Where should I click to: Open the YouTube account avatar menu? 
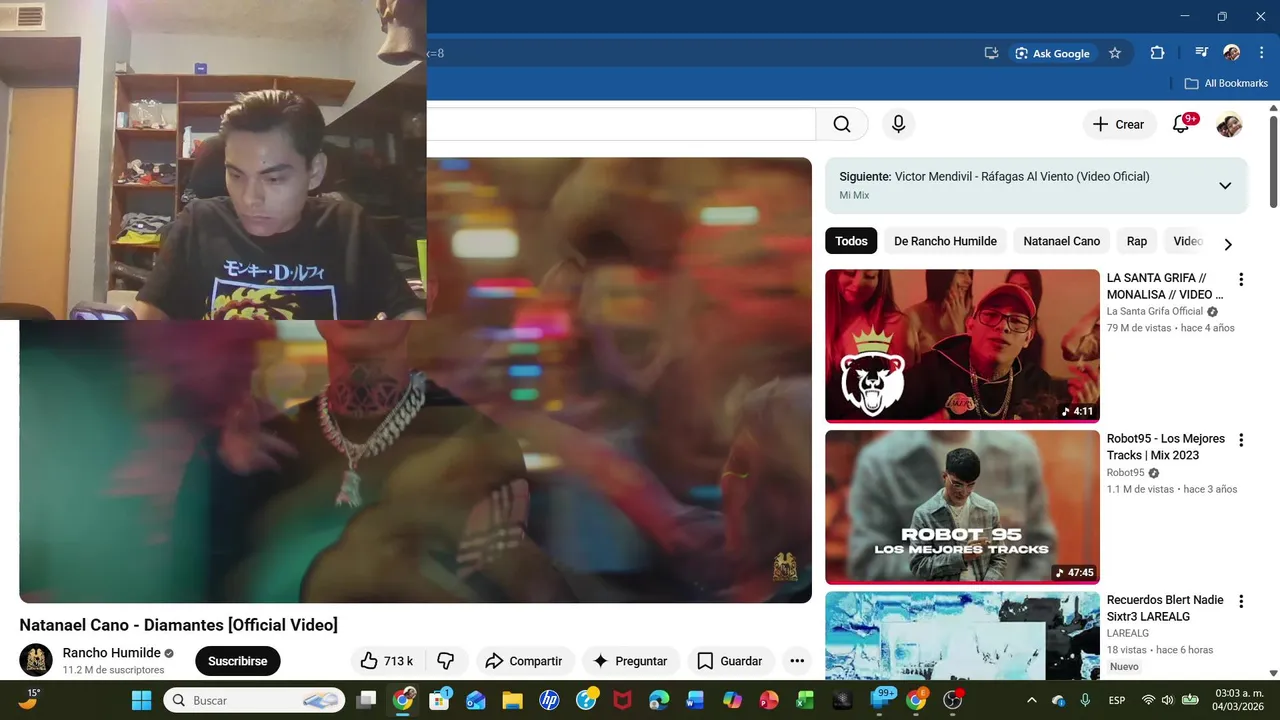(x=1229, y=124)
